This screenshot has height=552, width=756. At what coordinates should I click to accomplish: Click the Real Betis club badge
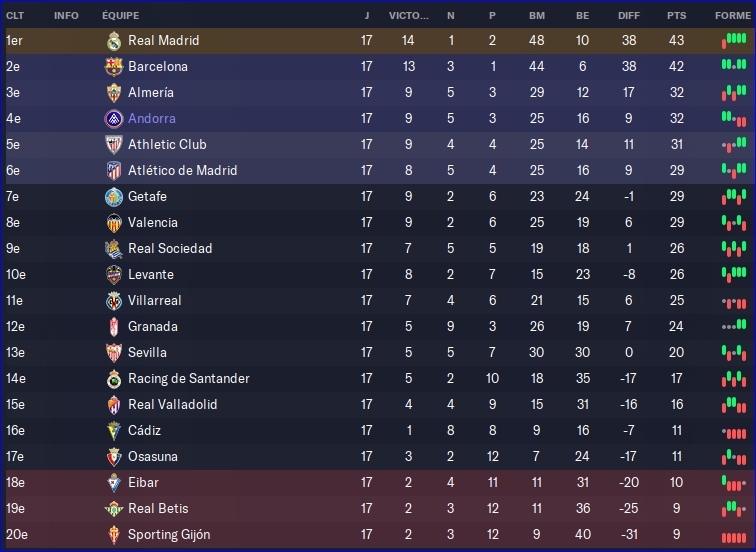[x=113, y=509]
